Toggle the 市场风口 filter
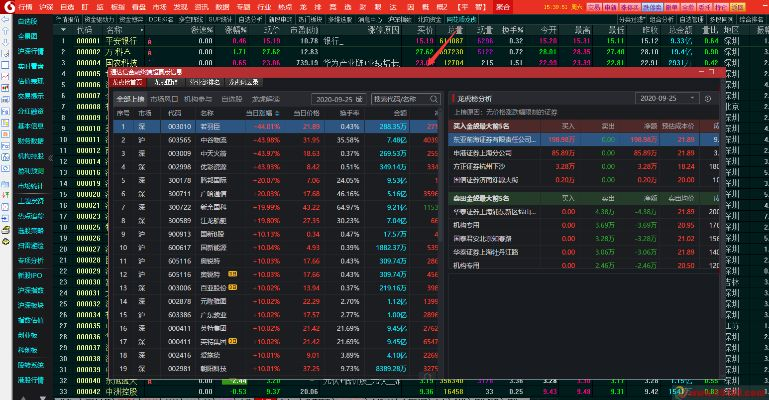 coord(165,99)
